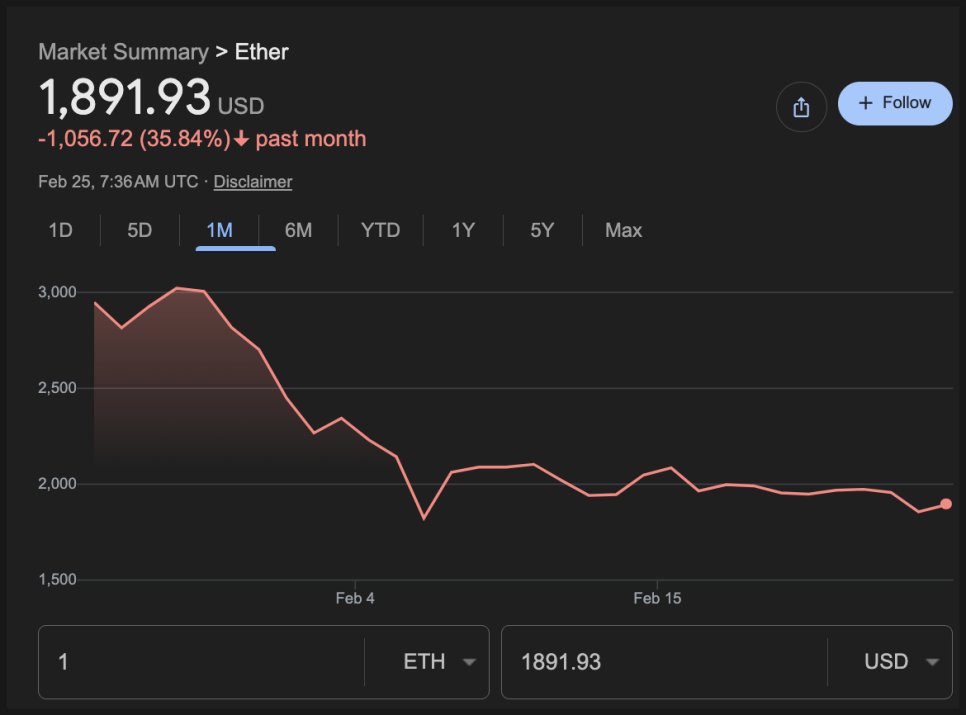Select the 5Y time range tab
Viewport: 966px width, 715px height.
tap(542, 230)
